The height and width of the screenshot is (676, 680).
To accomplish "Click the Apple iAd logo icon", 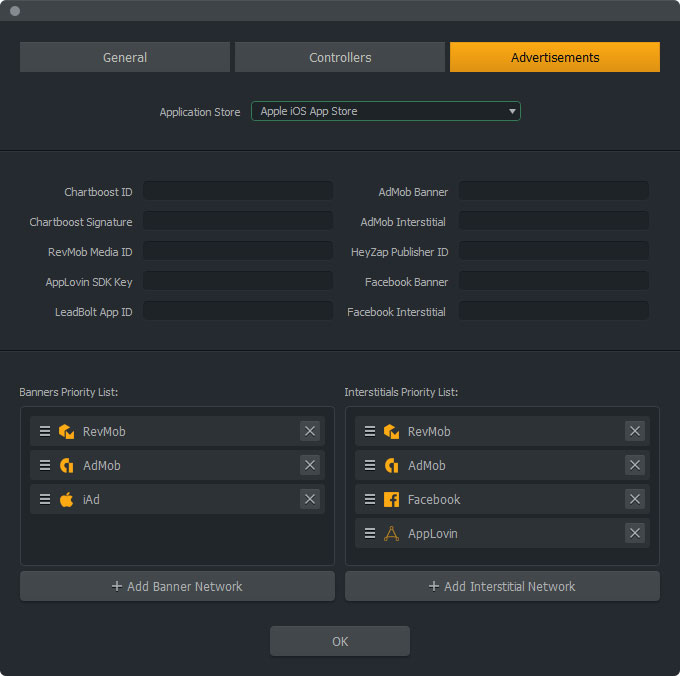I will [66, 499].
